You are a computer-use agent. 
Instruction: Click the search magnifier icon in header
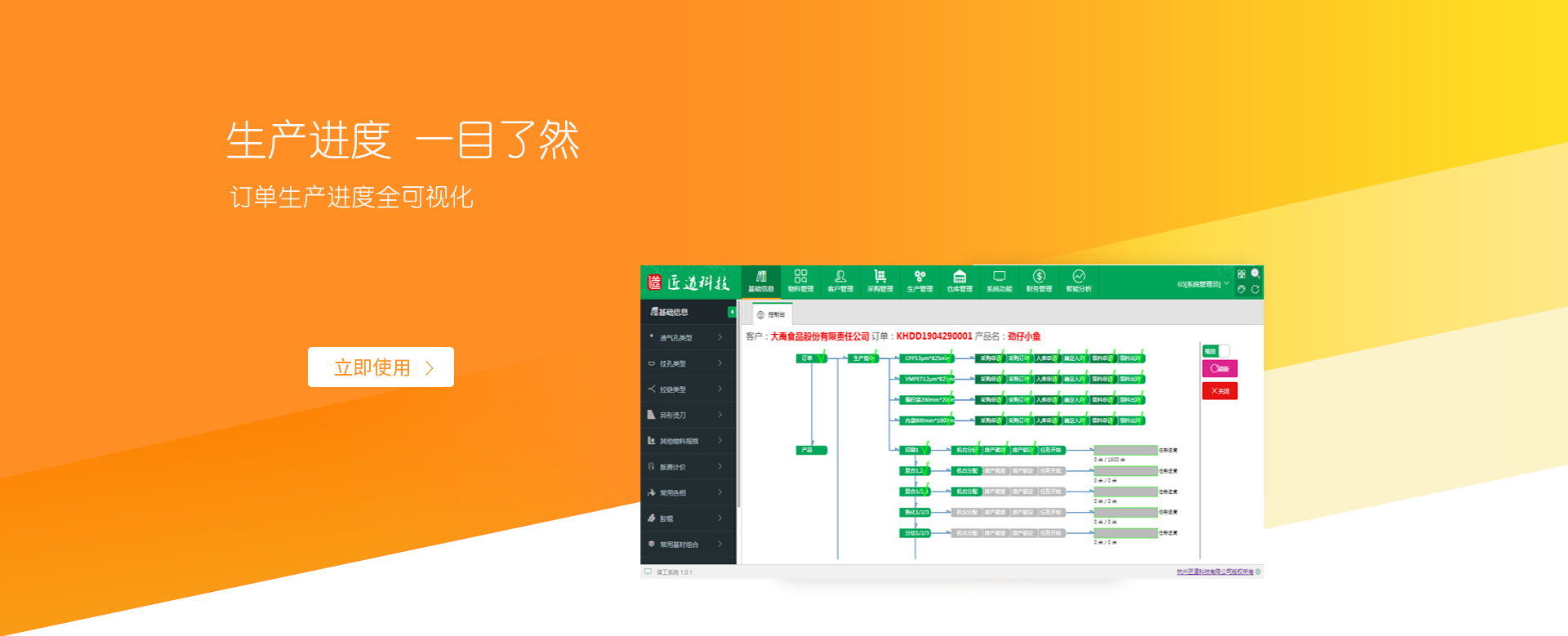click(1255, 274)
